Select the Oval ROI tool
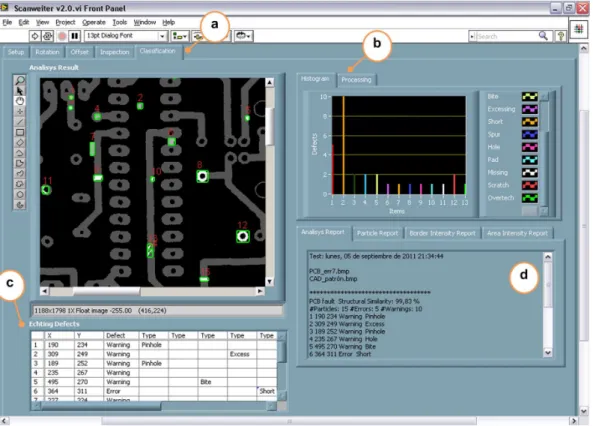Viewport: 593px width, 426px height. coord(20,194)
